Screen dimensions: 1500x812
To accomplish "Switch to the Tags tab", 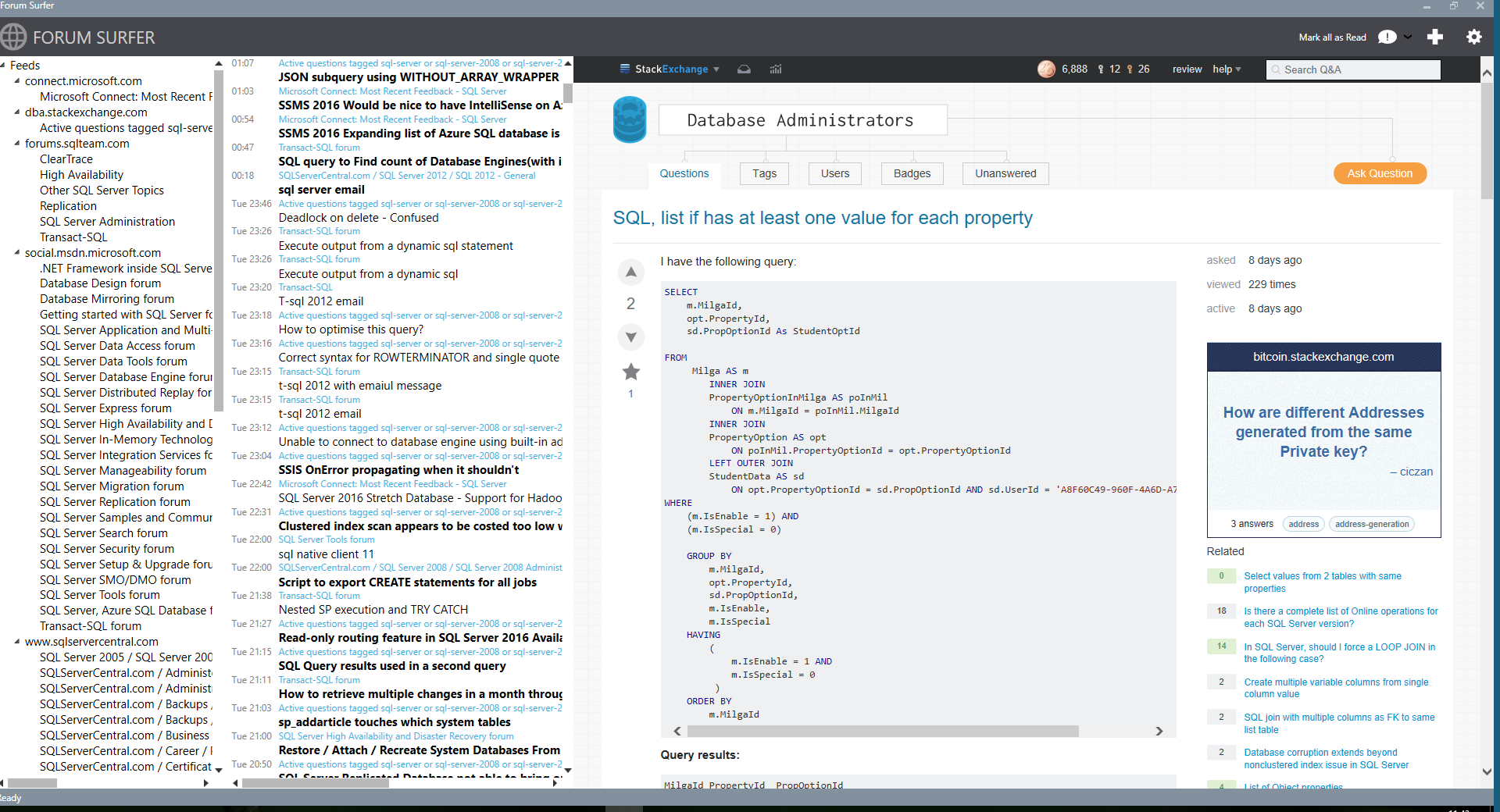I will coord(764,173).
